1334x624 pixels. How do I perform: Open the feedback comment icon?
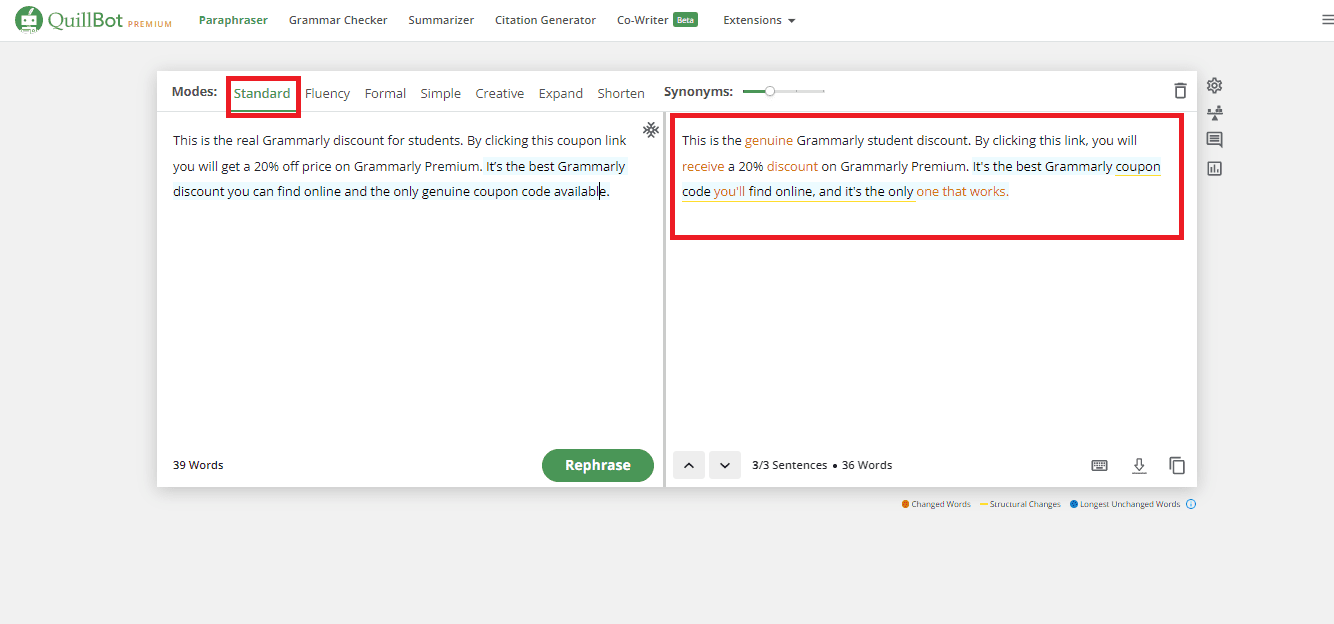pos(1215,140)
